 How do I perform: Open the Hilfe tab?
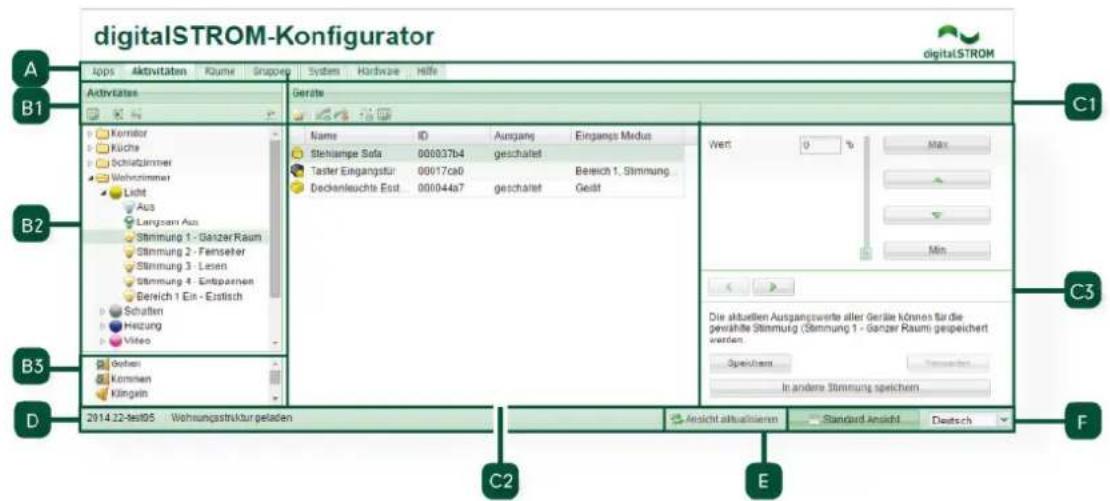(427, 71)
